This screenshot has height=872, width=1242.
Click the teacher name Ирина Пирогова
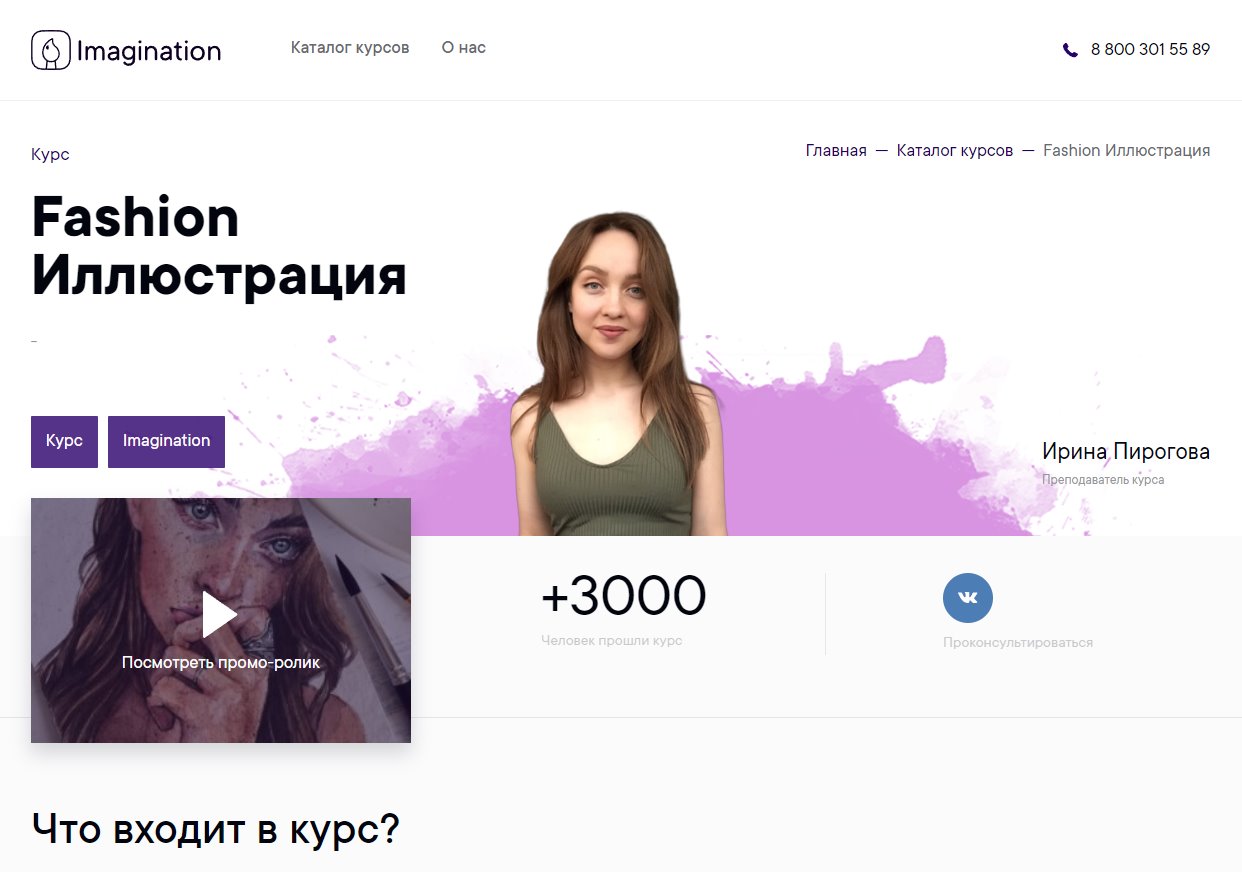click(x=1126, y=452)
